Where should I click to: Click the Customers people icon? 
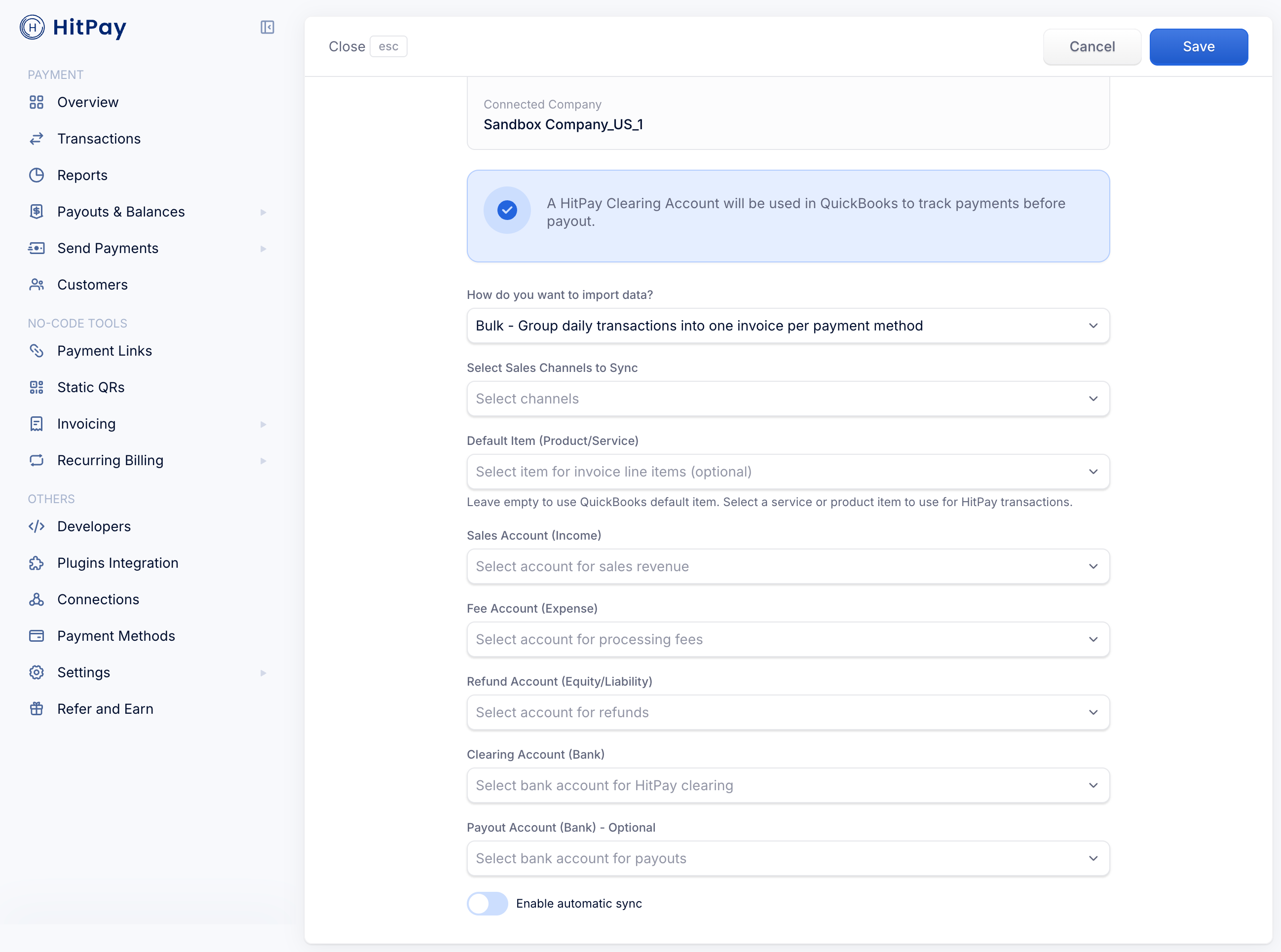click(37, 284)
